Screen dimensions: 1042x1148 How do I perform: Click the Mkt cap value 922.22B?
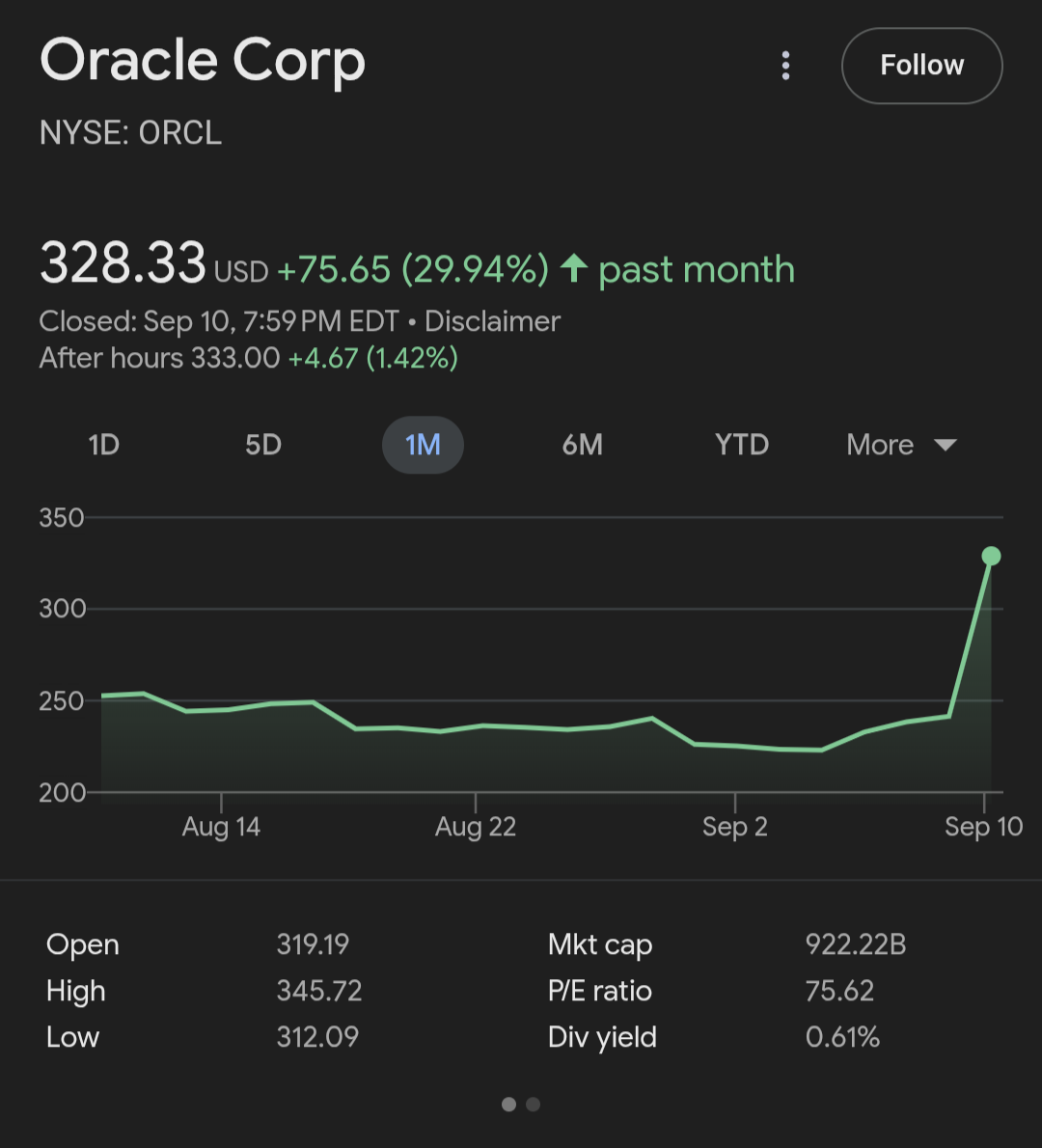point(856,944)
